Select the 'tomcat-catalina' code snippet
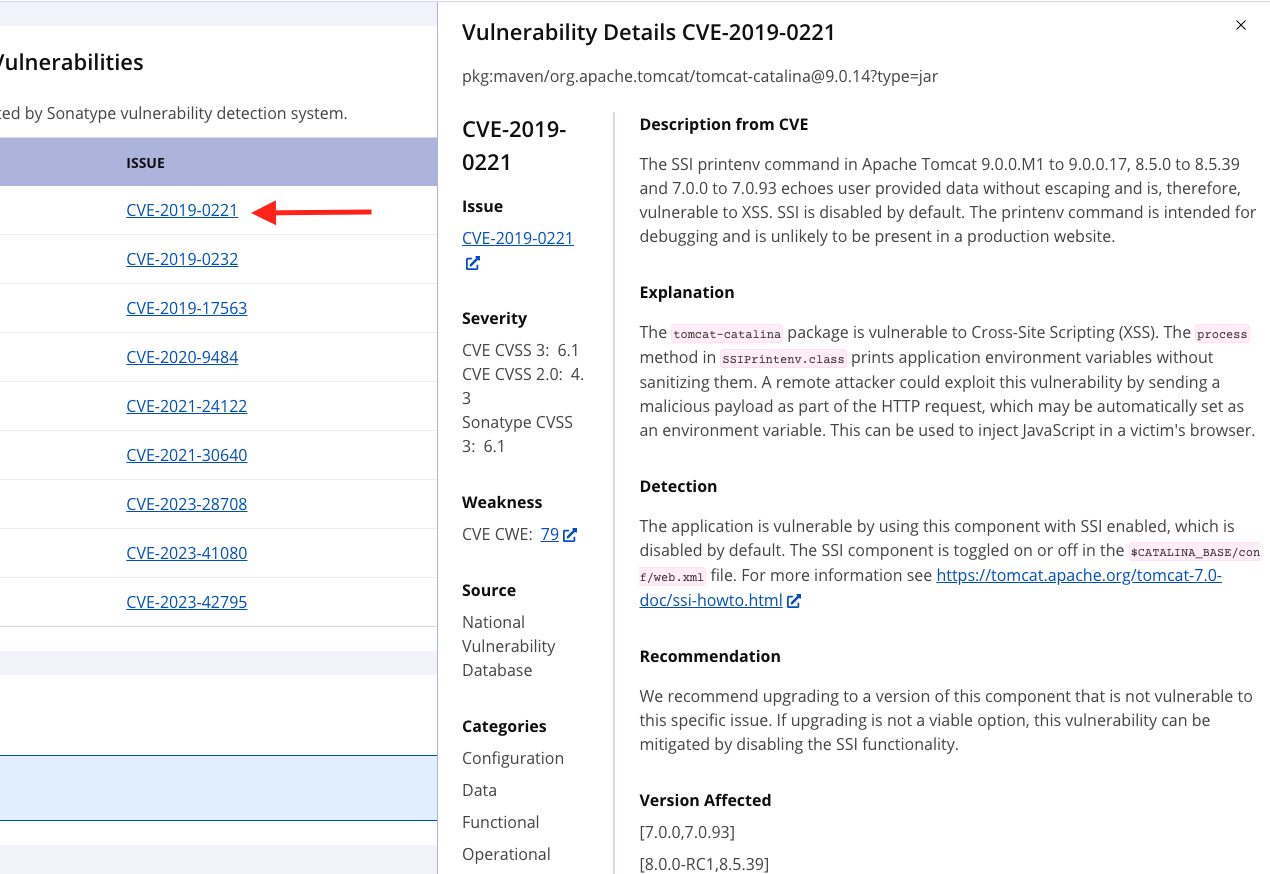 click(726, 334)
